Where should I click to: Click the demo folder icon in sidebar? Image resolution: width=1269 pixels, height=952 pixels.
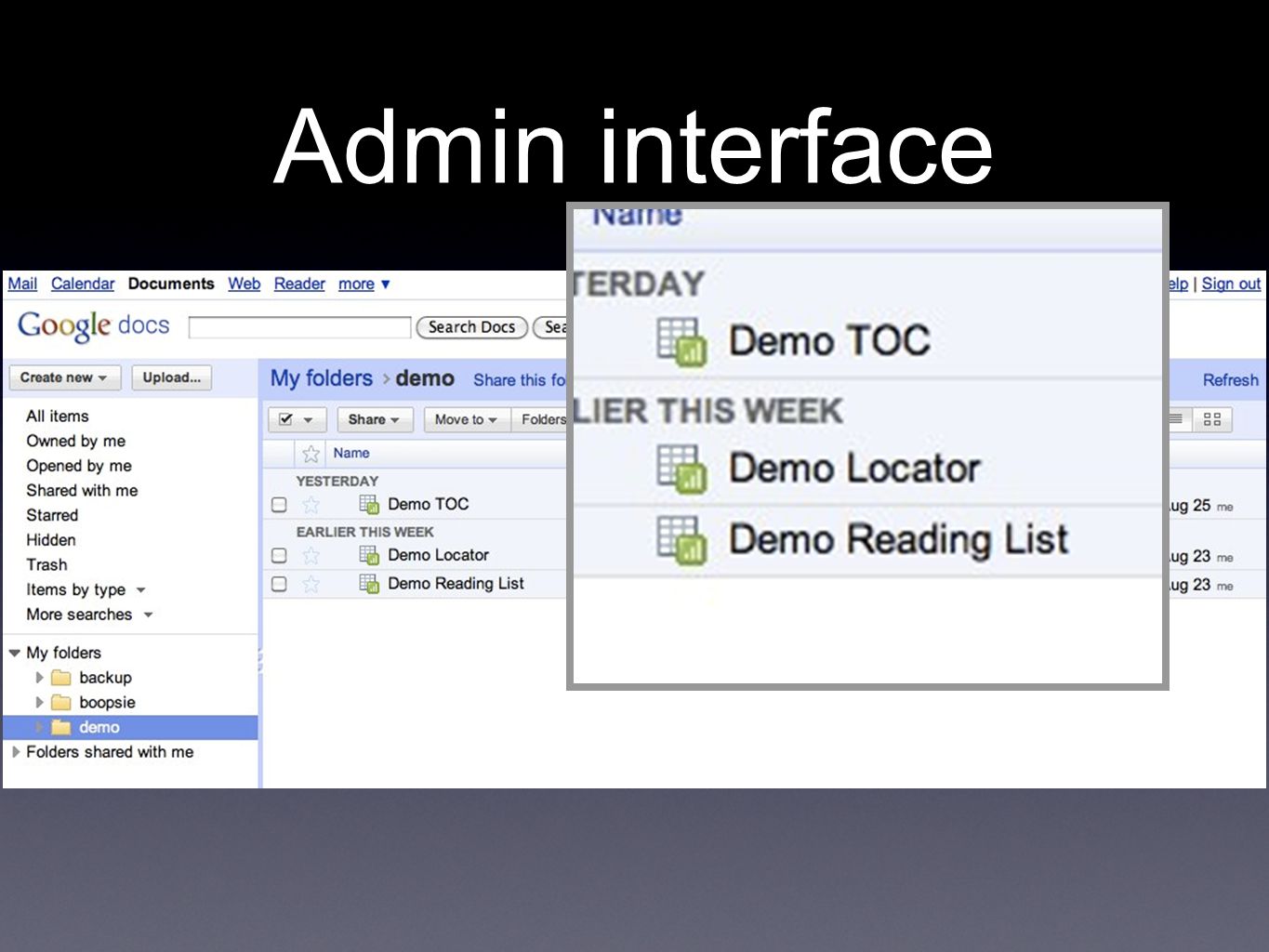61,727
